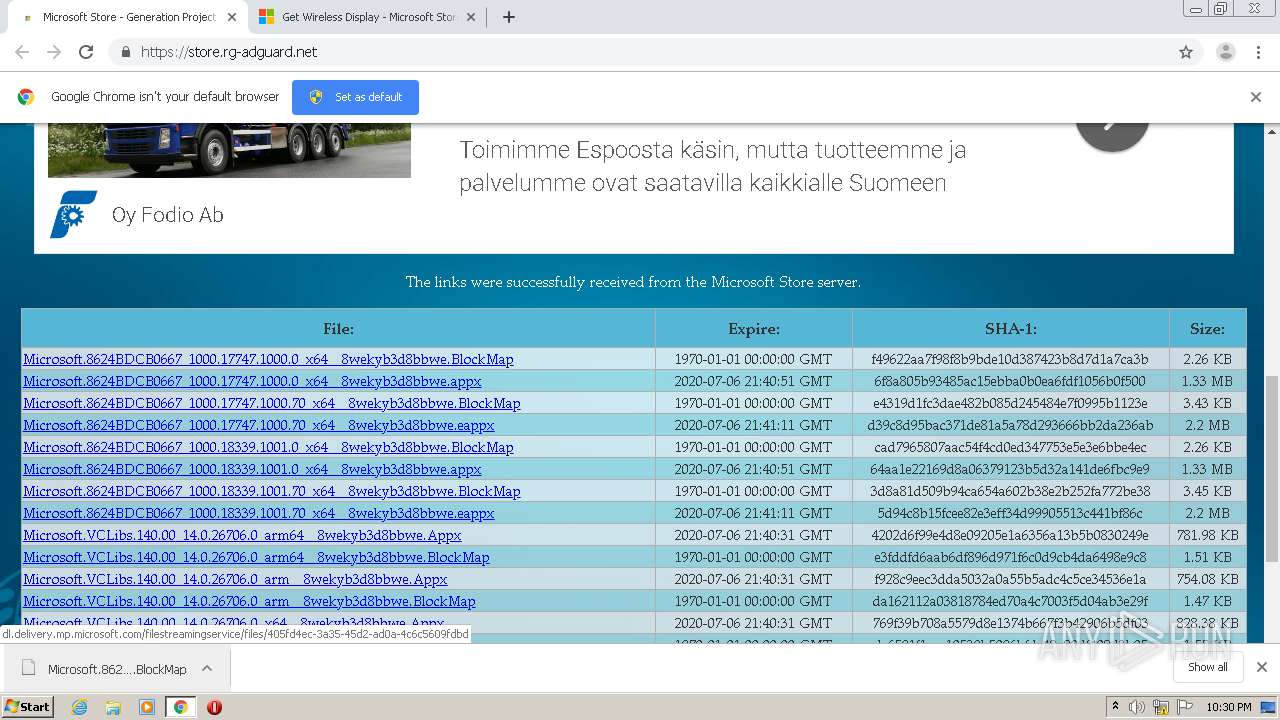Download 17747.1000.0_x64 appx file link
The width and height of the screenshot is (1280, 720).
click(252, 381)
